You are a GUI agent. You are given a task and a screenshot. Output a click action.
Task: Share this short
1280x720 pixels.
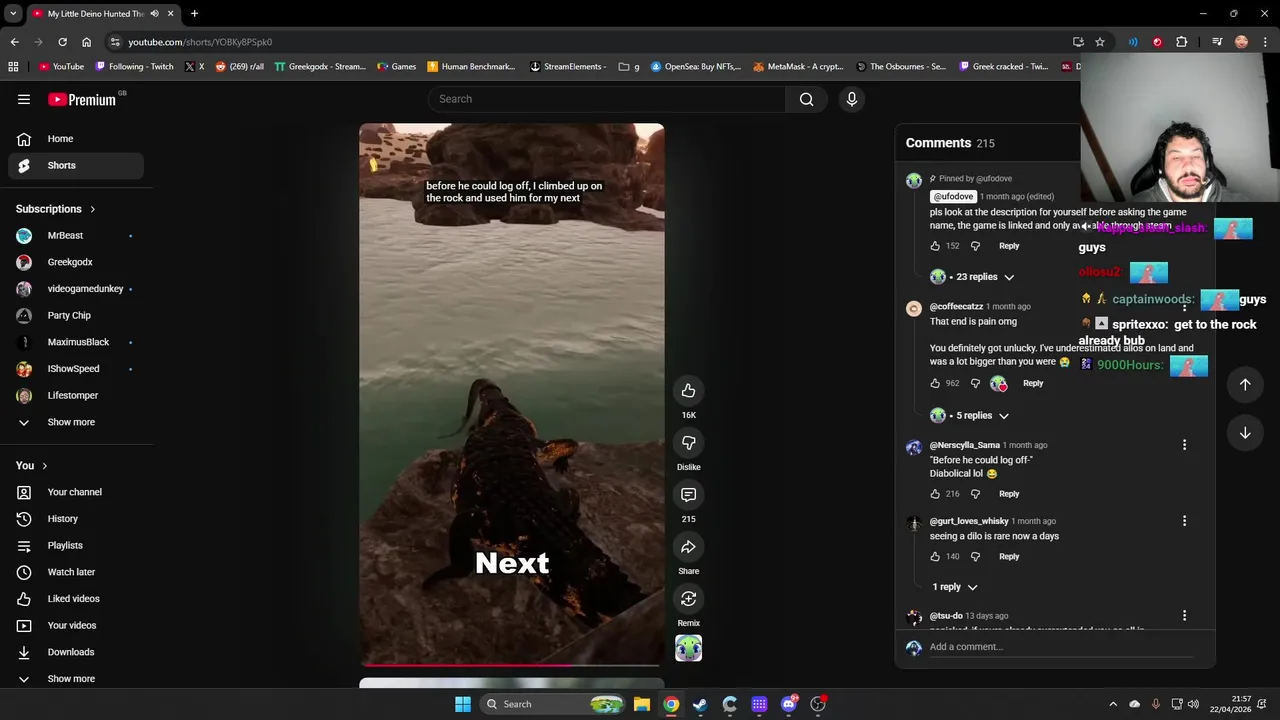(688, 546)
